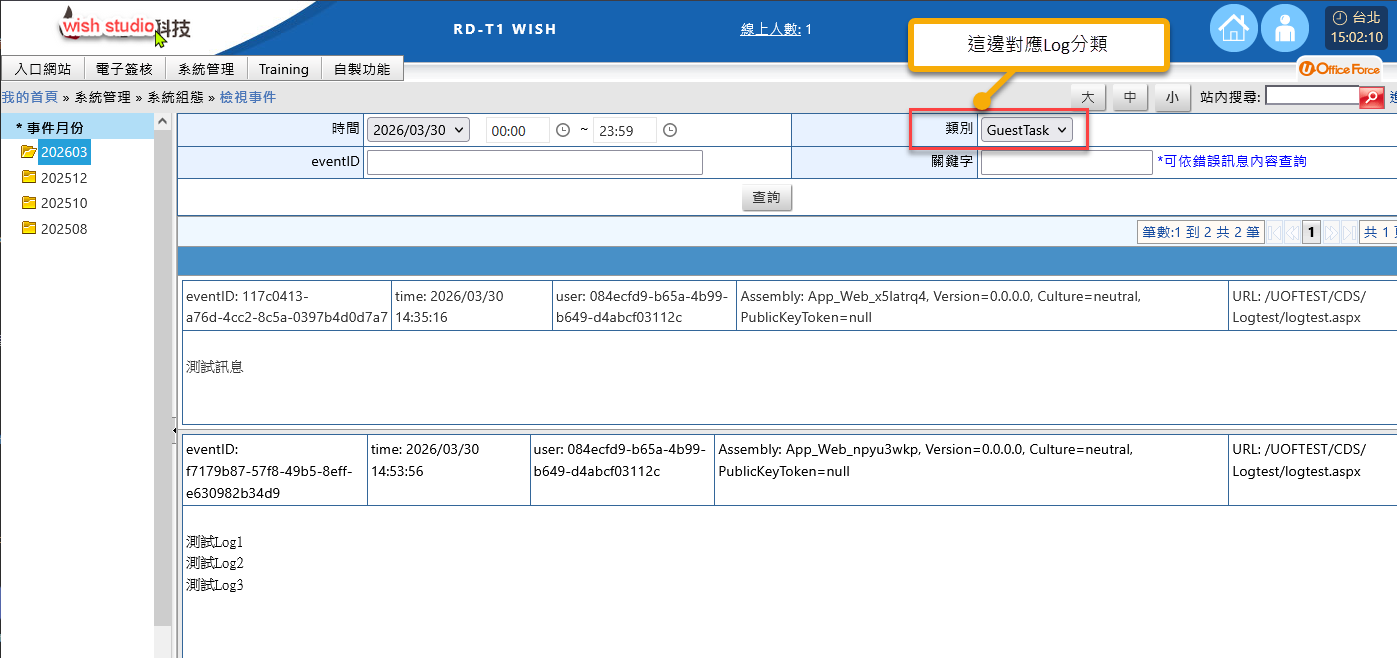Screen dimensions: 1397x658
Task: Open the GuestTask category dropdown
Action: tap(1025, 130)
